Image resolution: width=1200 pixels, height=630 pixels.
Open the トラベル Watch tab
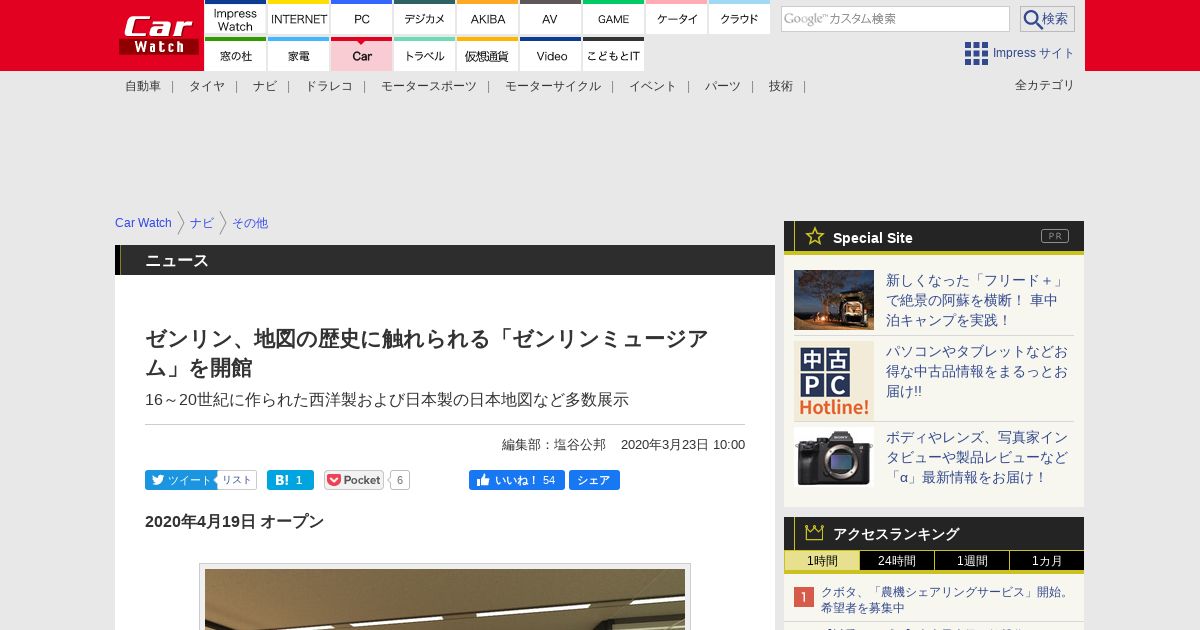[x=425, y=54]
